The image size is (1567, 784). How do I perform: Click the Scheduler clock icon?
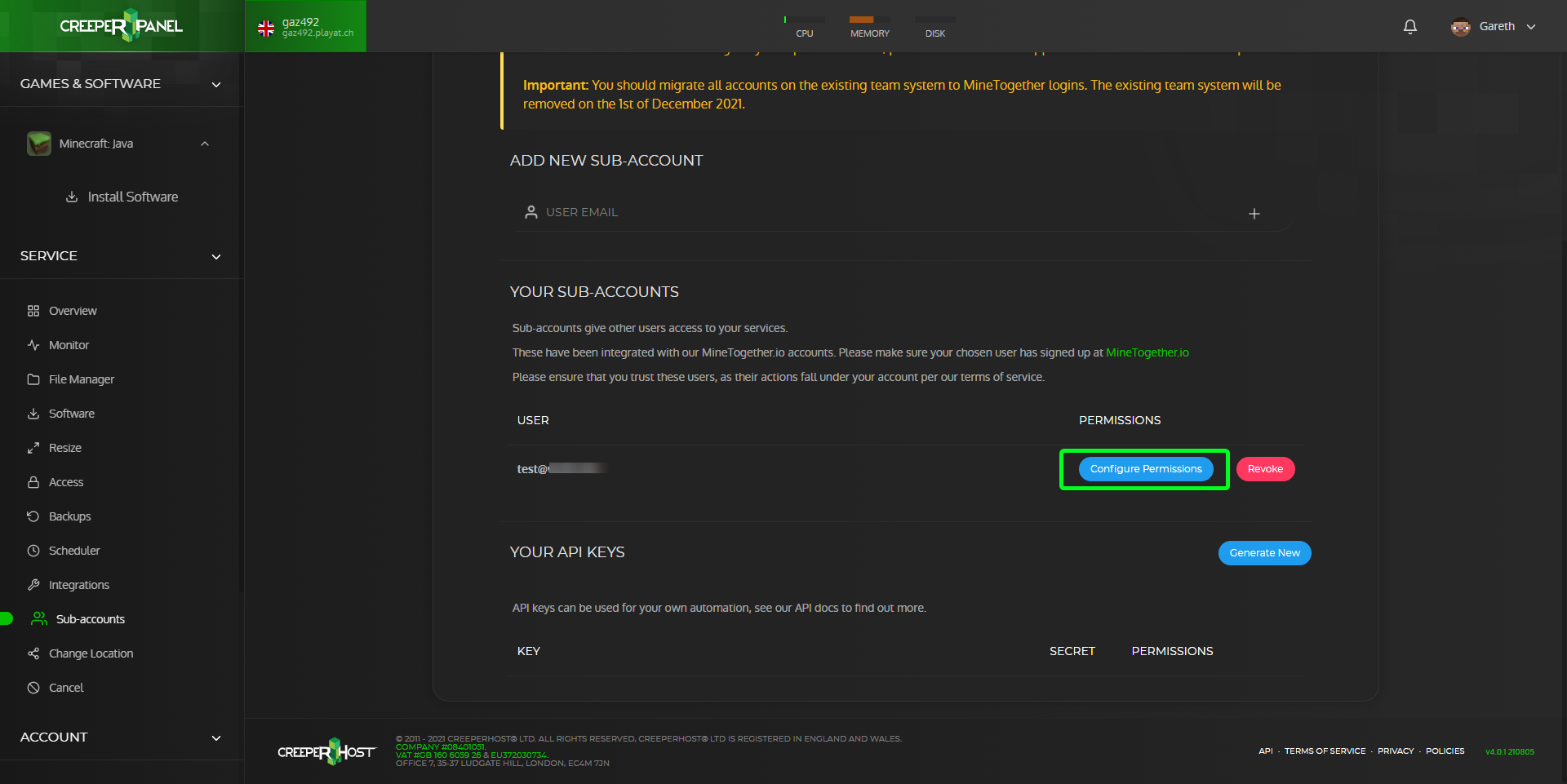(x=33, y=551)
